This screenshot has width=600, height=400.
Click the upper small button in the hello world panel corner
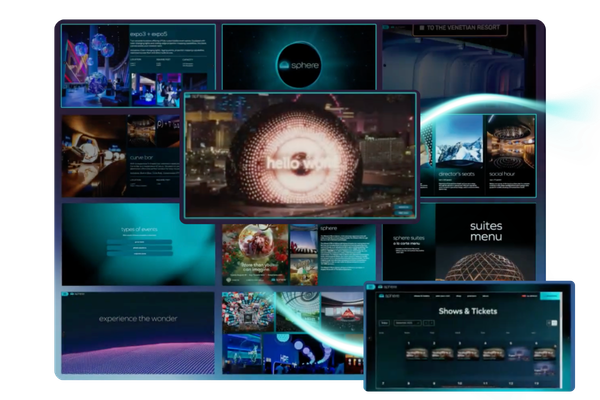(403, 207)
